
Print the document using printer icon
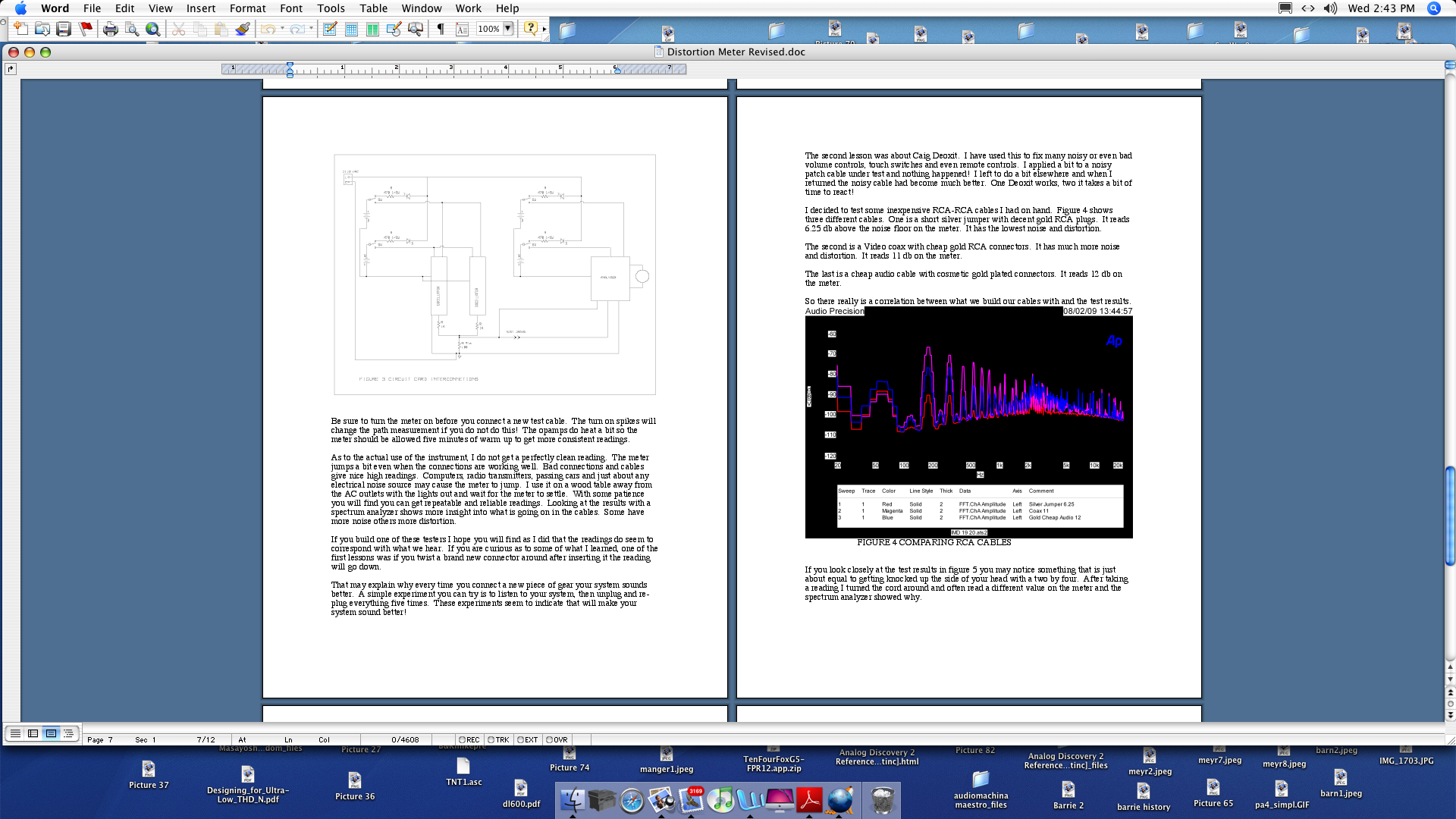pyautogui.click(x=111, y=29)
